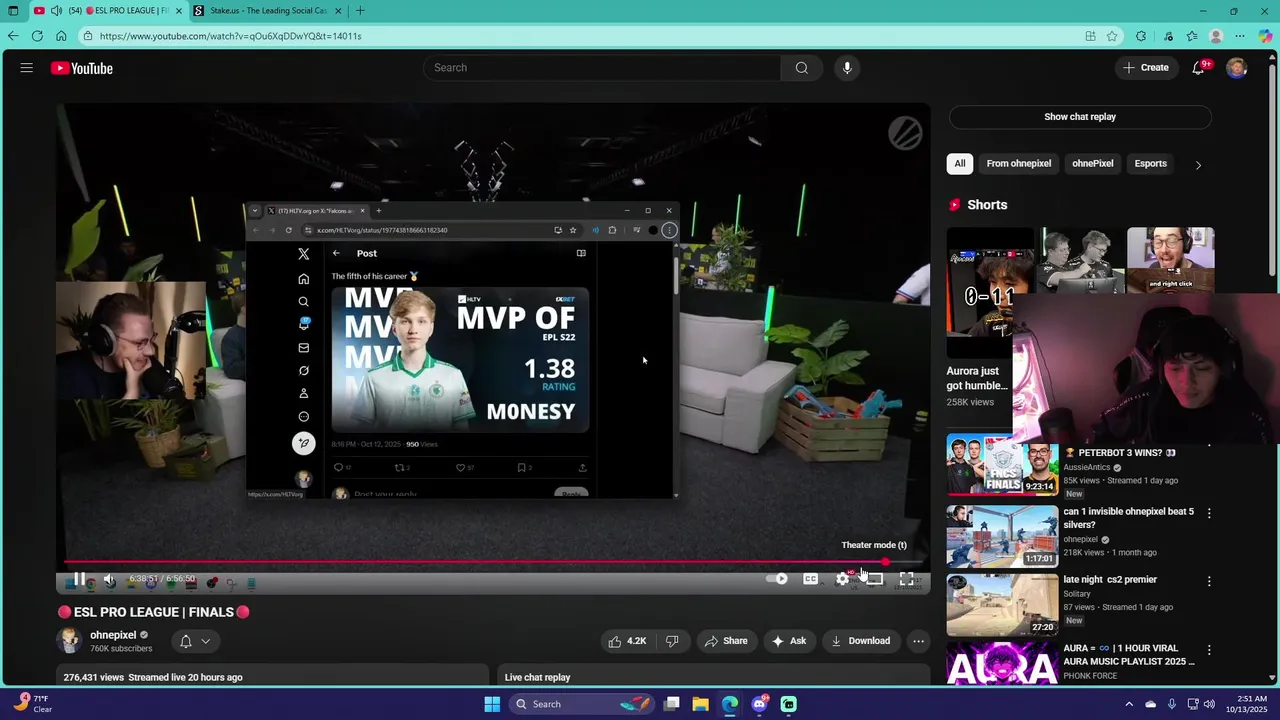Screen dimensions: 1280x720
Task: Open the favorites list icon
Action: coord(1192,36)
